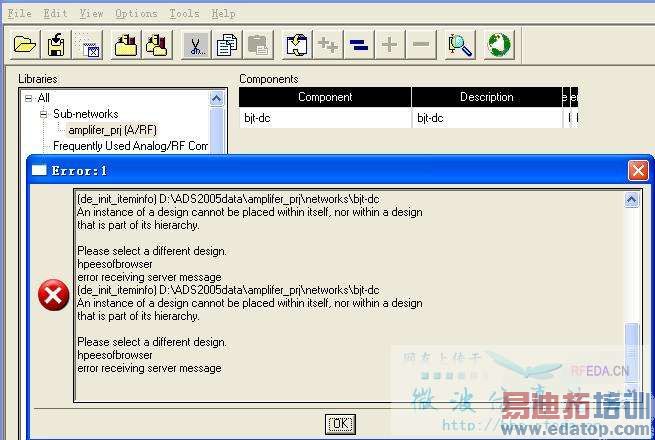
Task: Click the green globe web icon
Action: pyautogui.click(x=499, y=44)
